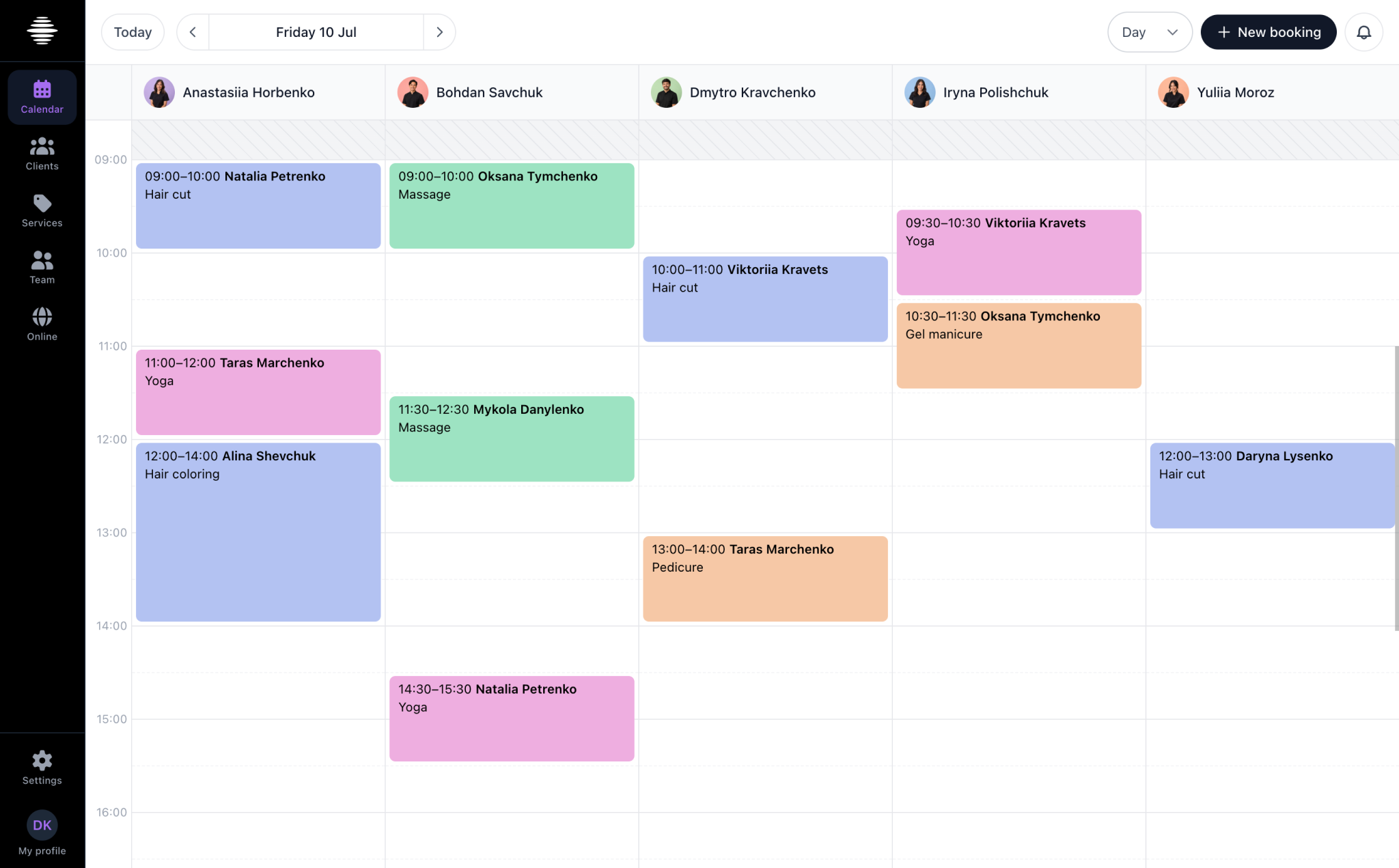Go to previous day arrow
The image size is (1399, 868).
[x=193, y=32]
